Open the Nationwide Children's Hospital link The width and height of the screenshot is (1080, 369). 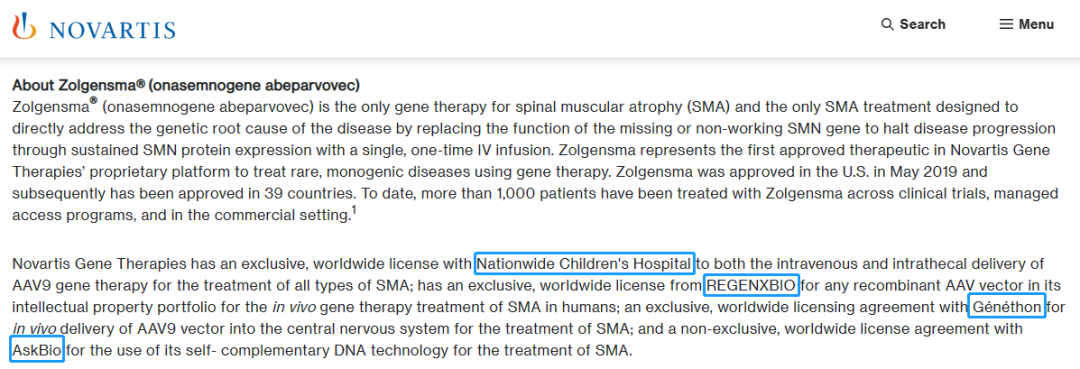pos(584,263)
